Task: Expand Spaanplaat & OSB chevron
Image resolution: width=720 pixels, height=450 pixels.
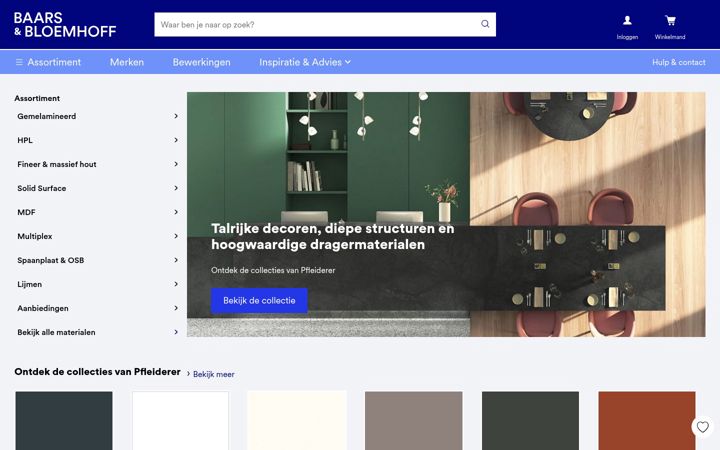Action: coord(176,260)
